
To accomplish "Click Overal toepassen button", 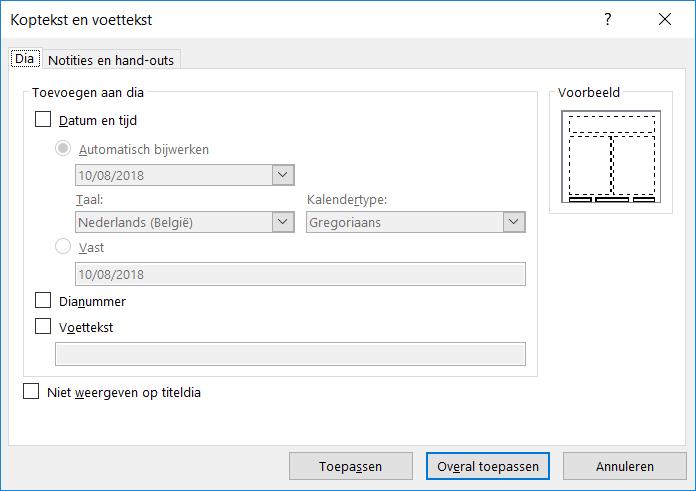I will pyautogui.click(x=488, y=466).
